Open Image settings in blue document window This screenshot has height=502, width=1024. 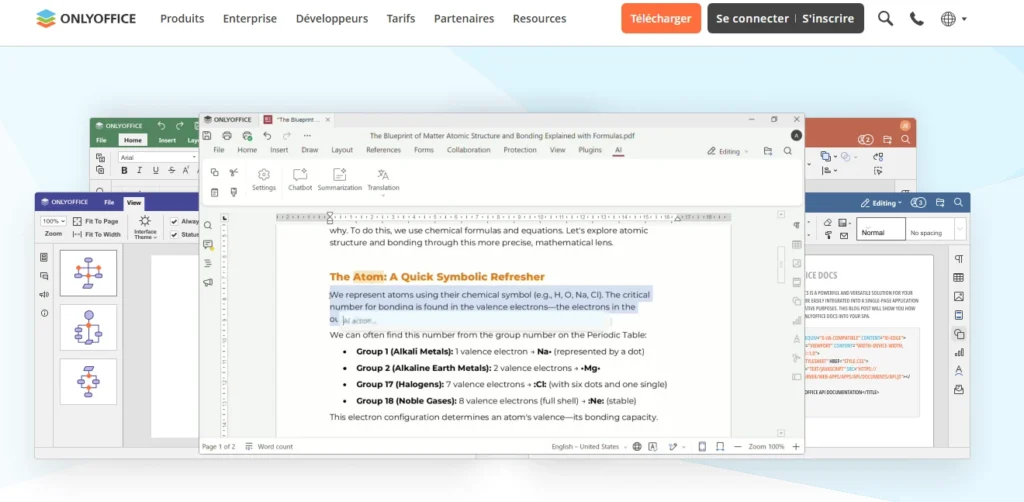(x=959, y=296)
